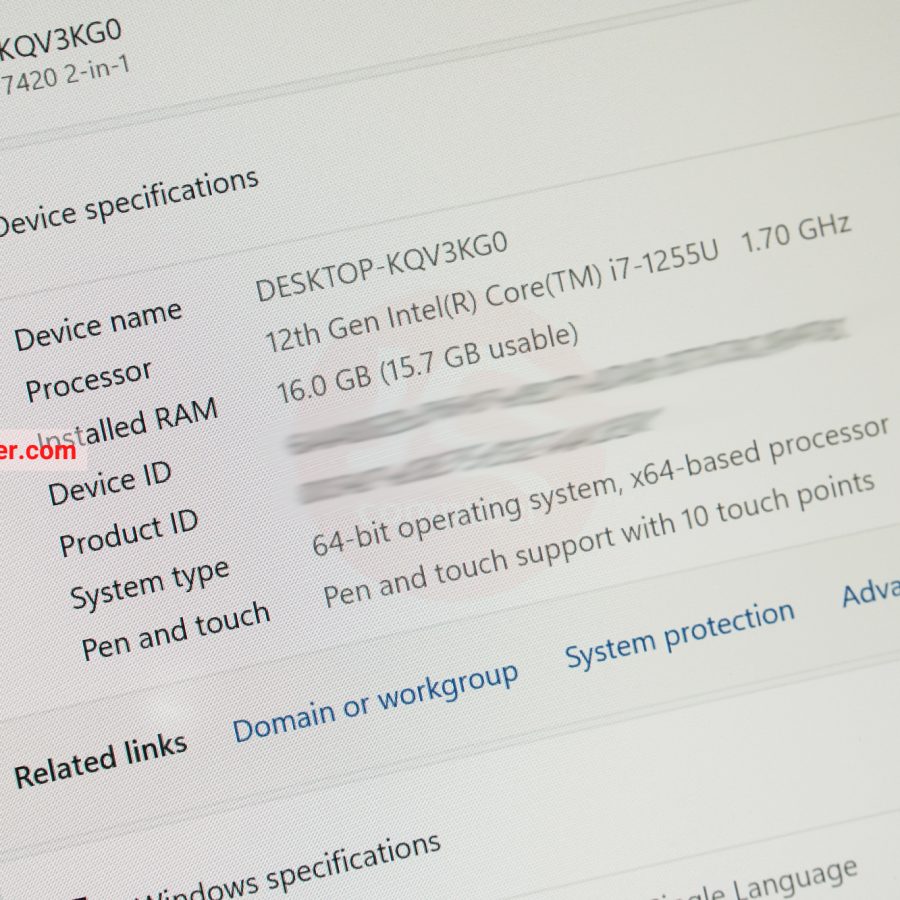Open the partially visible Advanced link
Screen dimensions: 900x900
[870, 591]
